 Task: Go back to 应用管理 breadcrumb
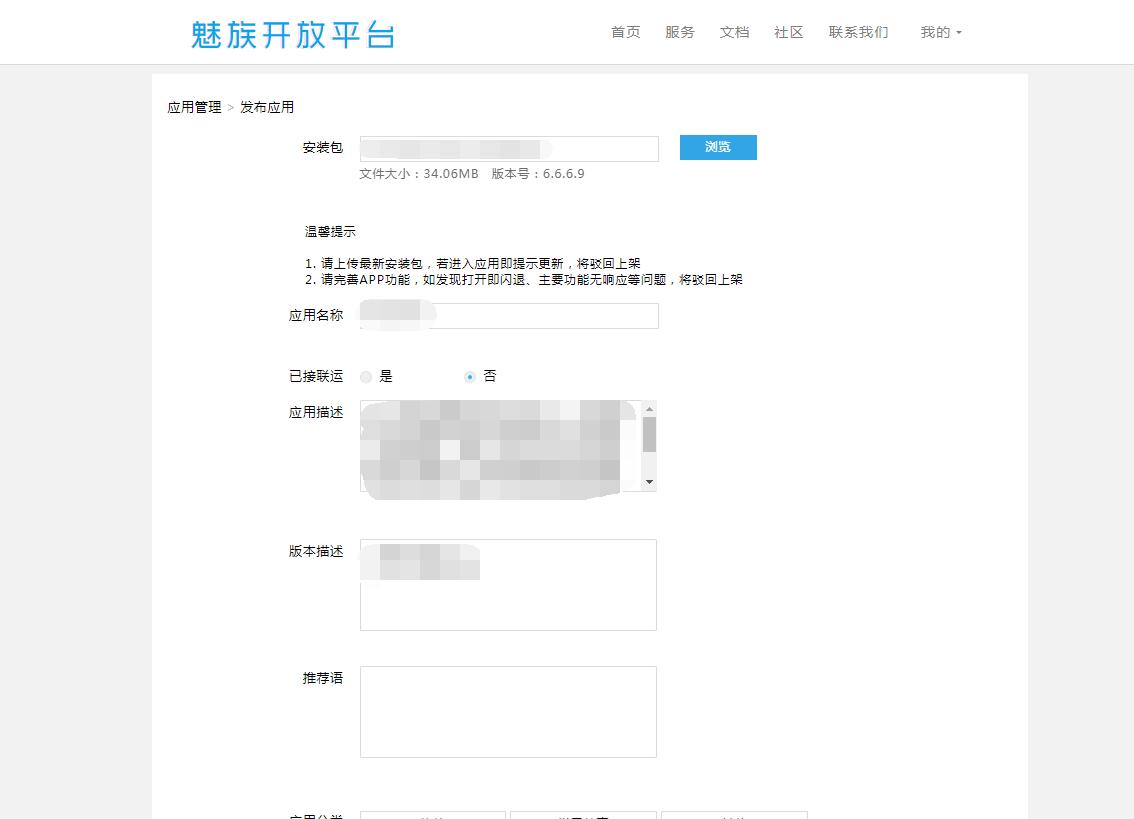point(195,107)
